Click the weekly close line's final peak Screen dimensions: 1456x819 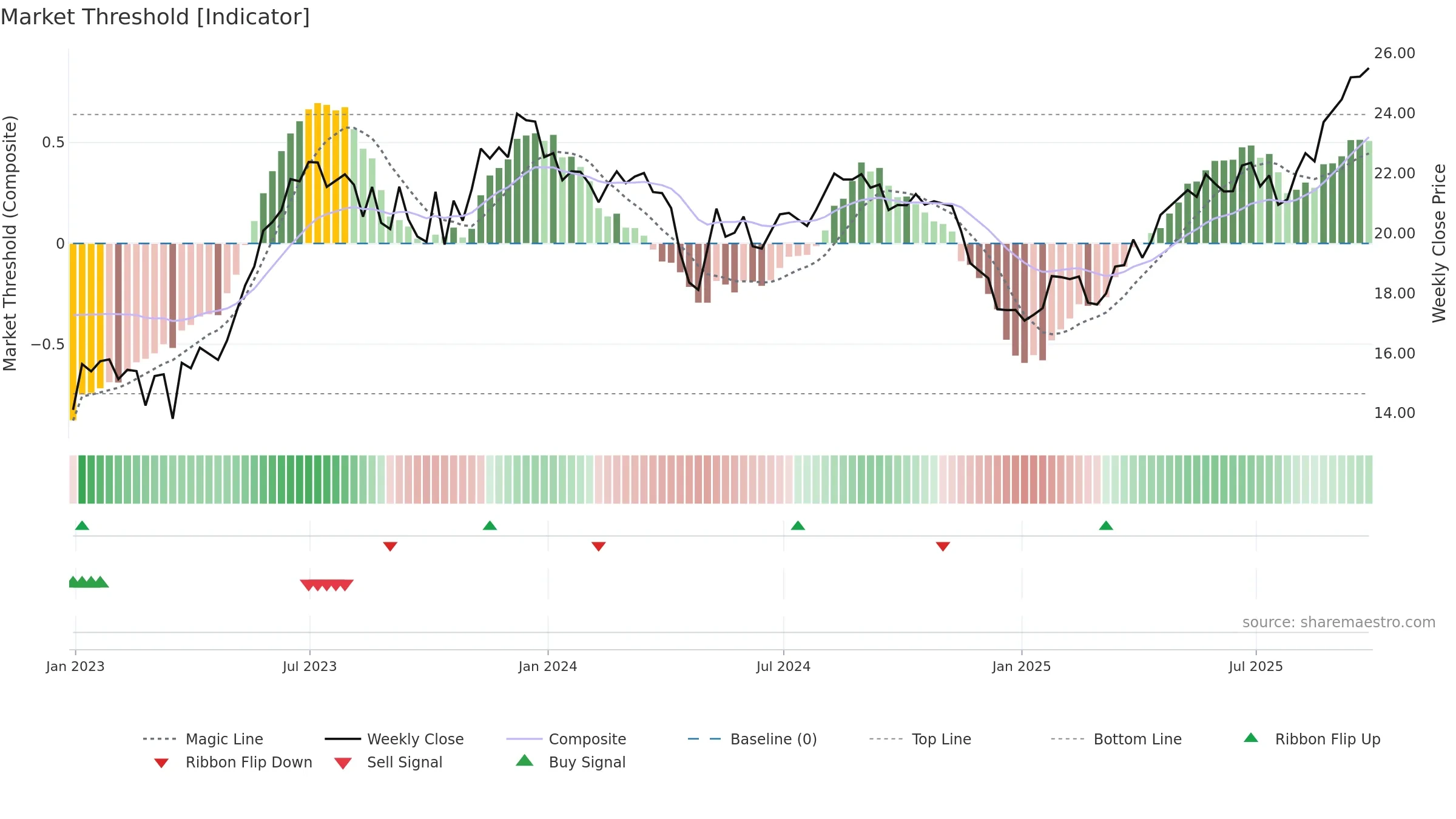(x=1368, y=69)
